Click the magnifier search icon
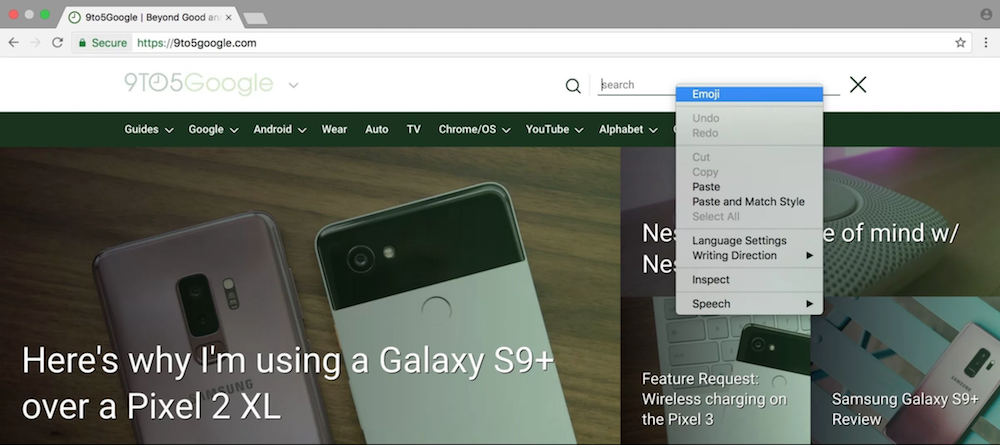 pyautogui.click(x=573, y=85)
